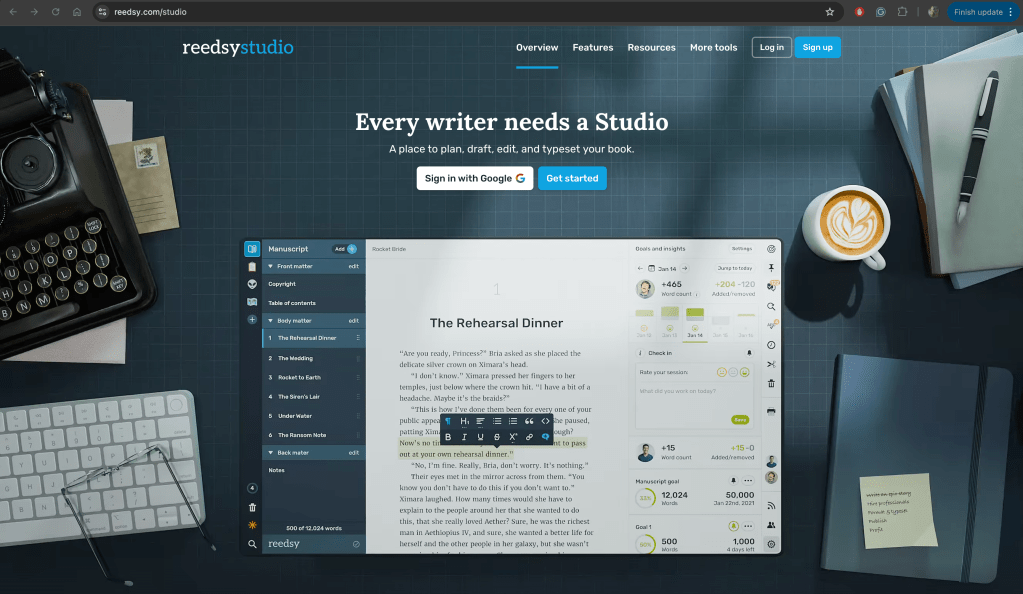The height and width of the screenshot is (594, 1023).
Task: Open search from the left sidebar magnifier icon
Action: tap(252, 544)
